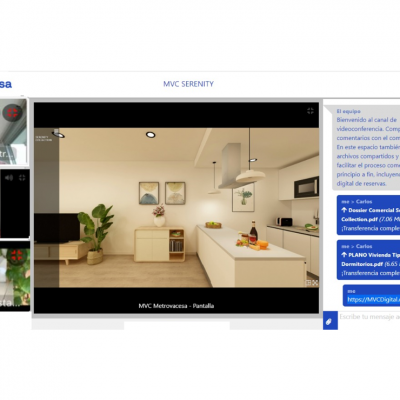Focus the 'Escribe tu mensaje' chat field
The height and width of the screenshot is (400, 400).
pos(369,317)
